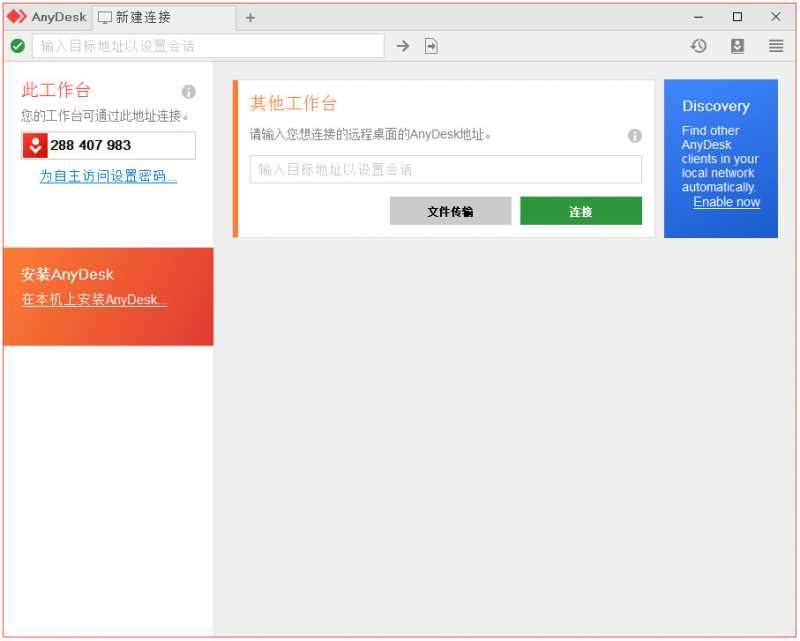Click the red AnyDesk ID icon beside 288 407 983
Screen dimensions: 800x641
coord(35,145)
